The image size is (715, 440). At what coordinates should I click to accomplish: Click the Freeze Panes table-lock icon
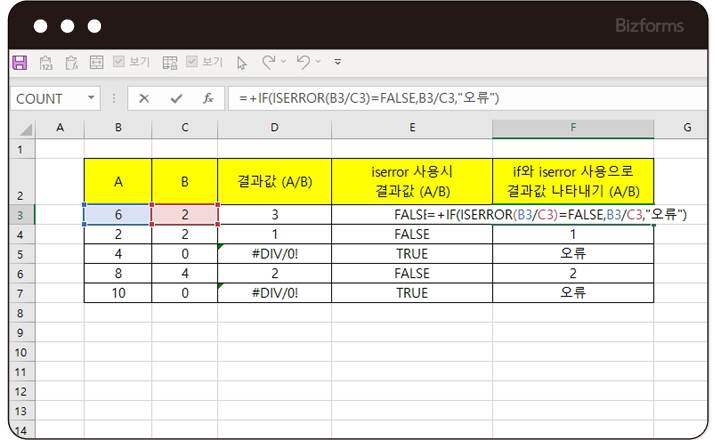pos(170,62)
